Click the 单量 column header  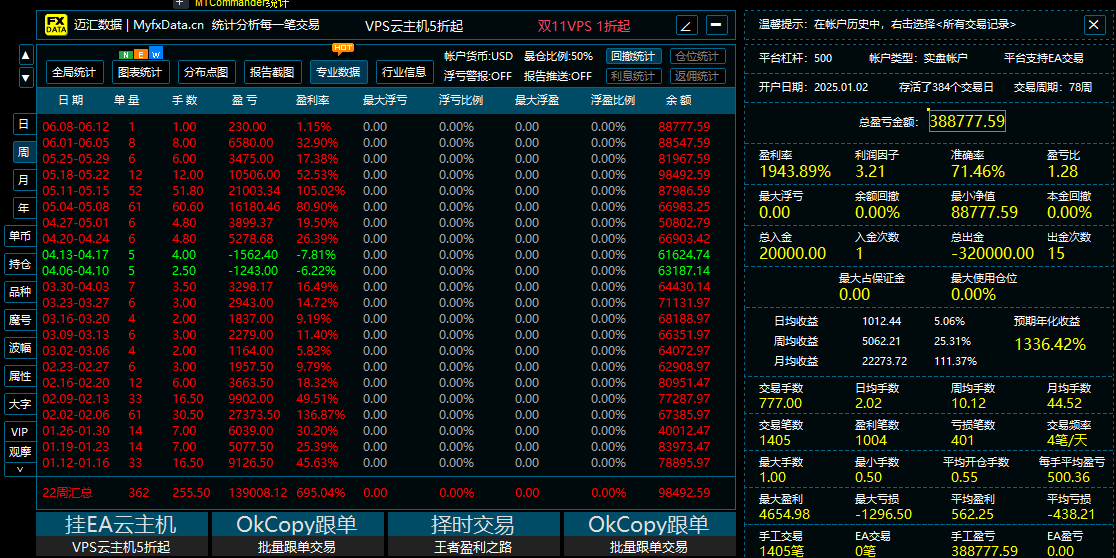click(127, 100)
